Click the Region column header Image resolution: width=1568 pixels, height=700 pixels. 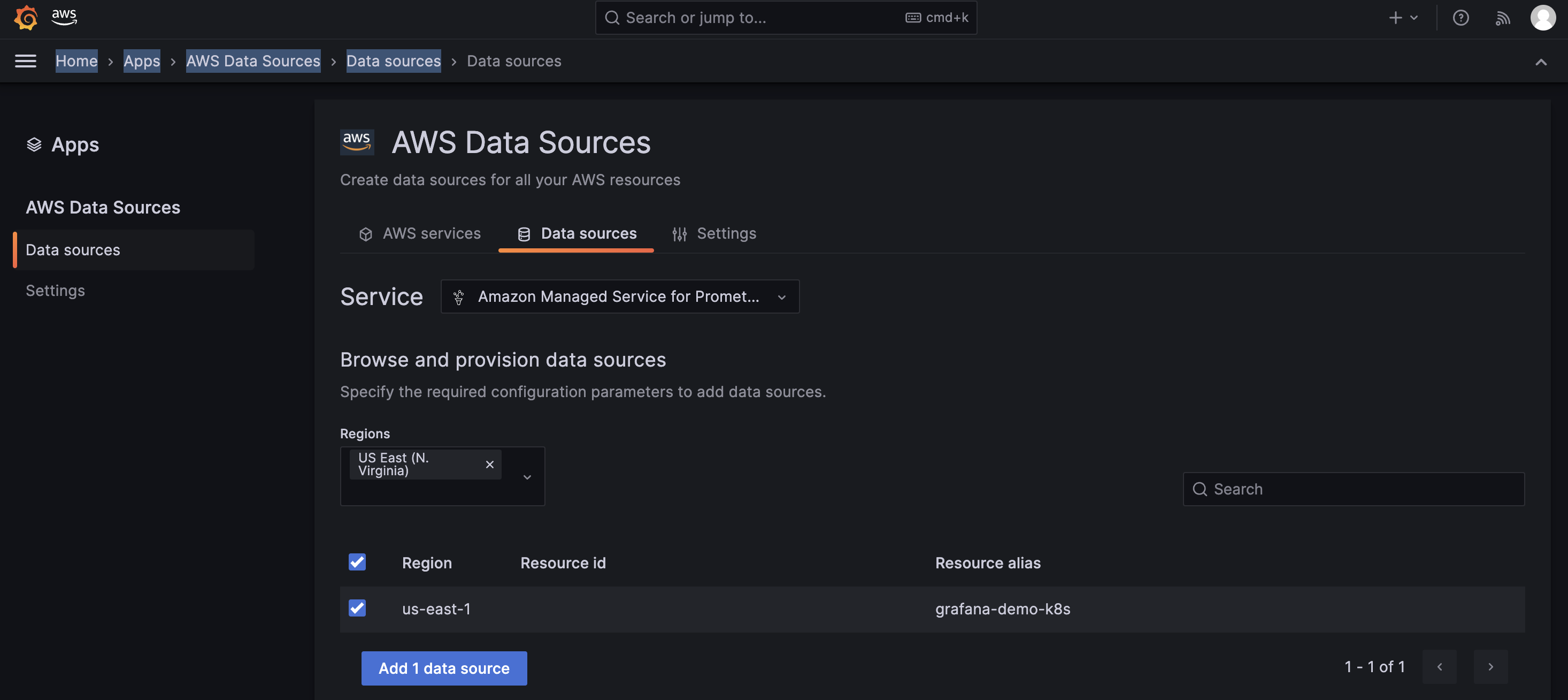click(x=427, y=563)
